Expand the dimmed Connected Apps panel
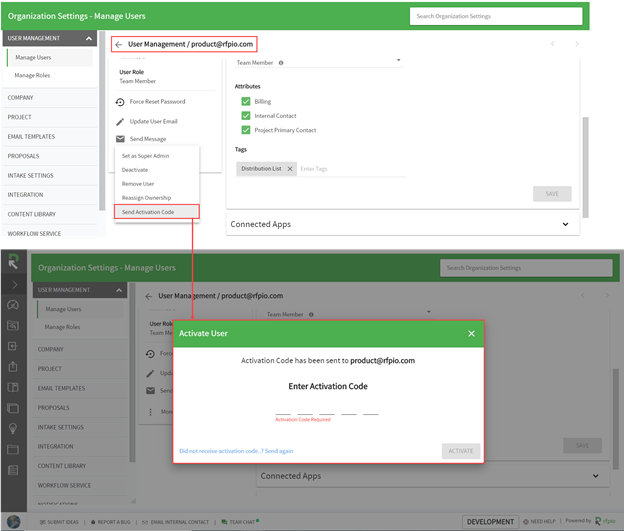624x531 pixels. (595, 476)
